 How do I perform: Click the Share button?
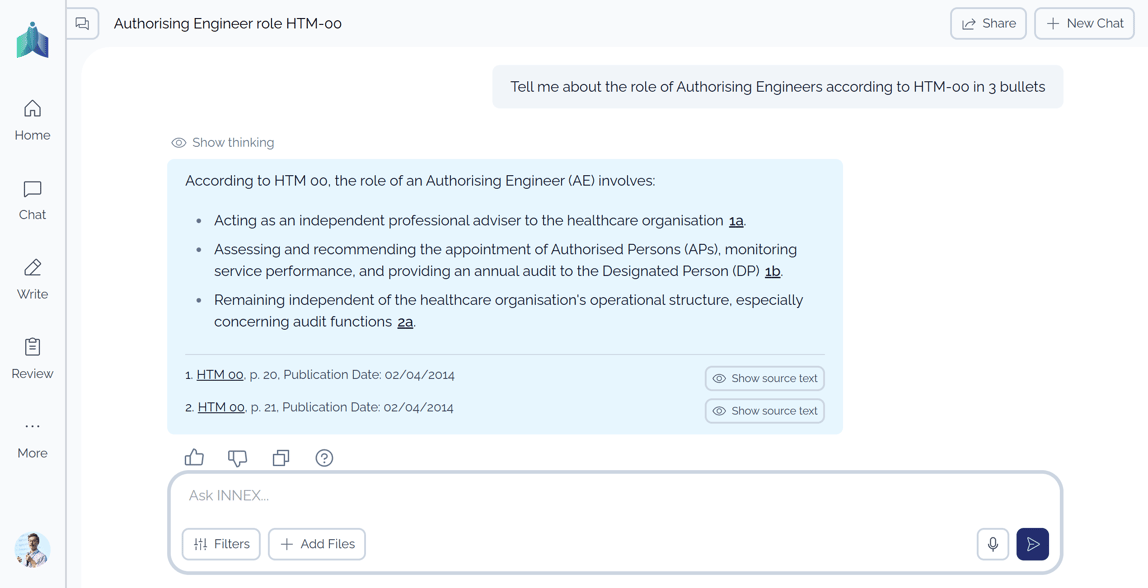pos(987,23)
